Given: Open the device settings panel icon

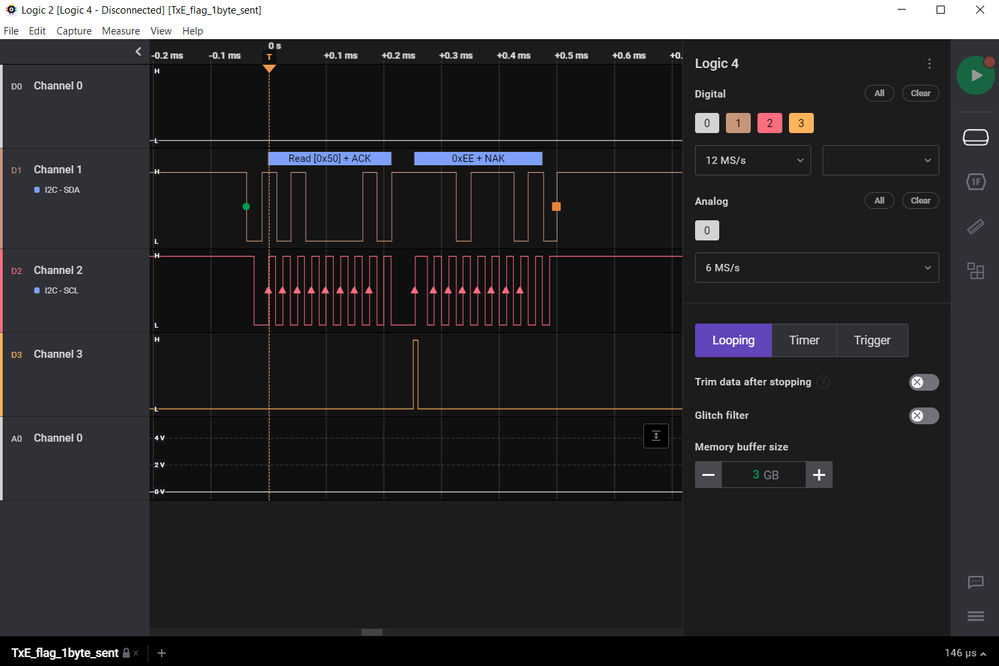Looking at the screenshot, I should pos(975,137).
